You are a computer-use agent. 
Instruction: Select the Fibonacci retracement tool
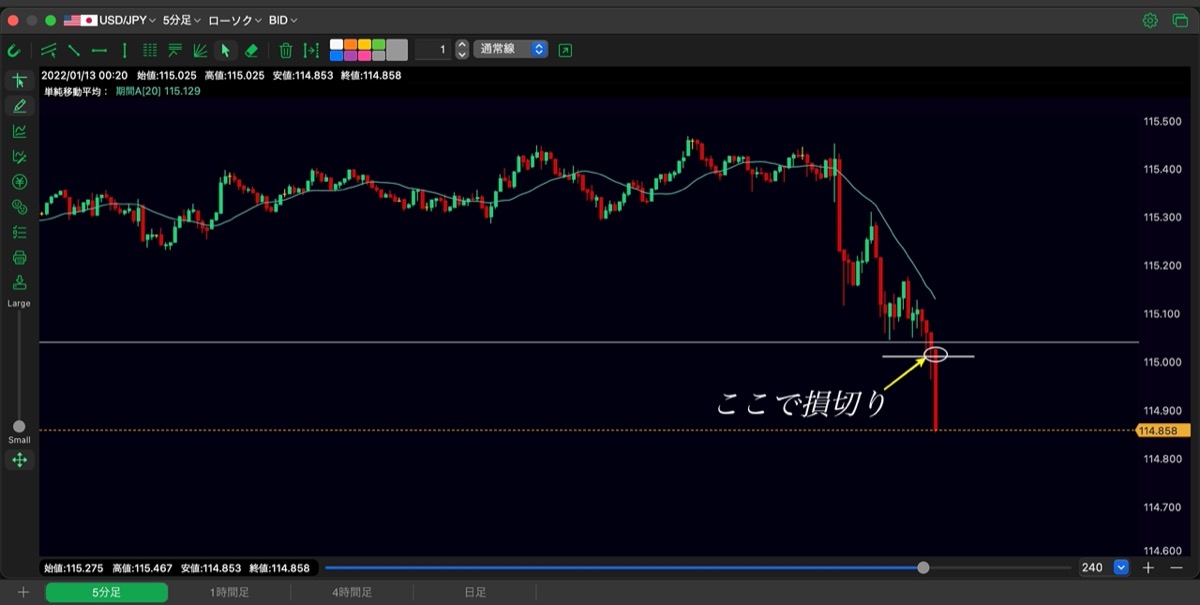[x=175, y=50]
